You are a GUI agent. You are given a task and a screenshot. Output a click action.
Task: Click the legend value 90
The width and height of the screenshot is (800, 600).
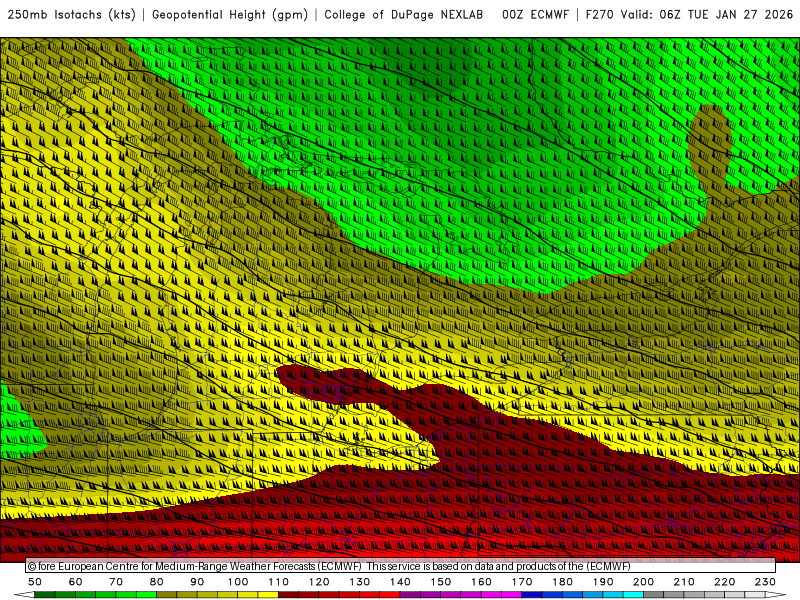click(x=197, y=582)
